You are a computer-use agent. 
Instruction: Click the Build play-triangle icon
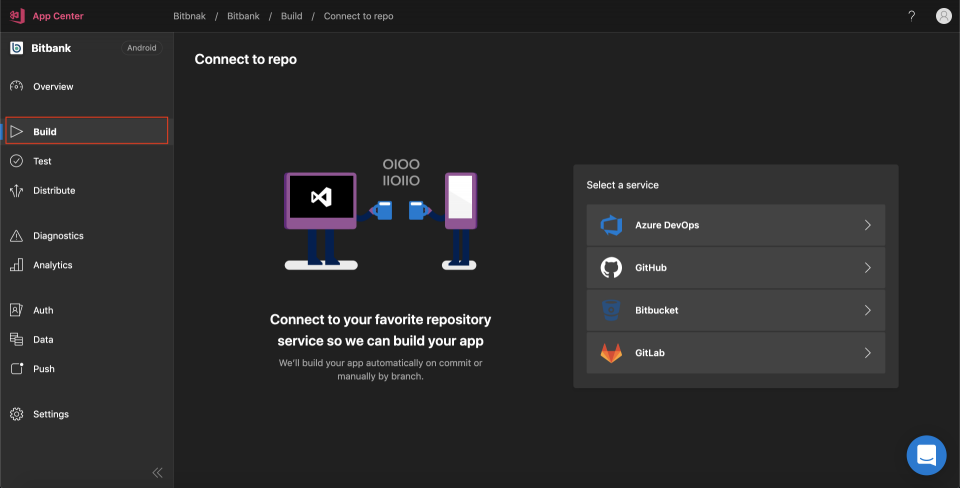point(17,132)
